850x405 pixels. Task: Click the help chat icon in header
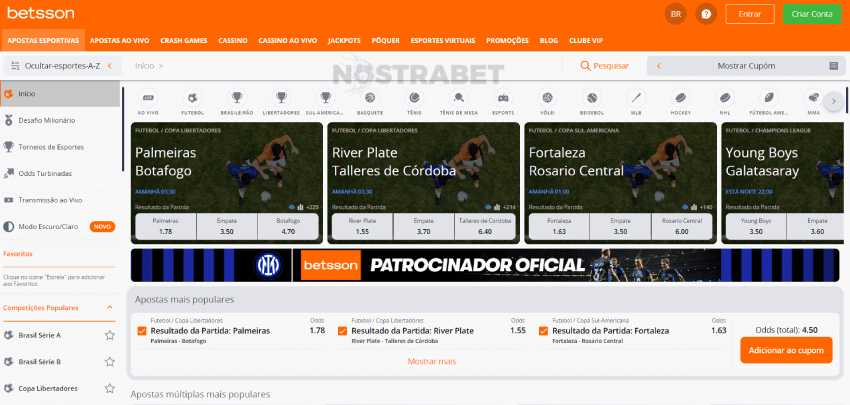click(x=706, y=14)
